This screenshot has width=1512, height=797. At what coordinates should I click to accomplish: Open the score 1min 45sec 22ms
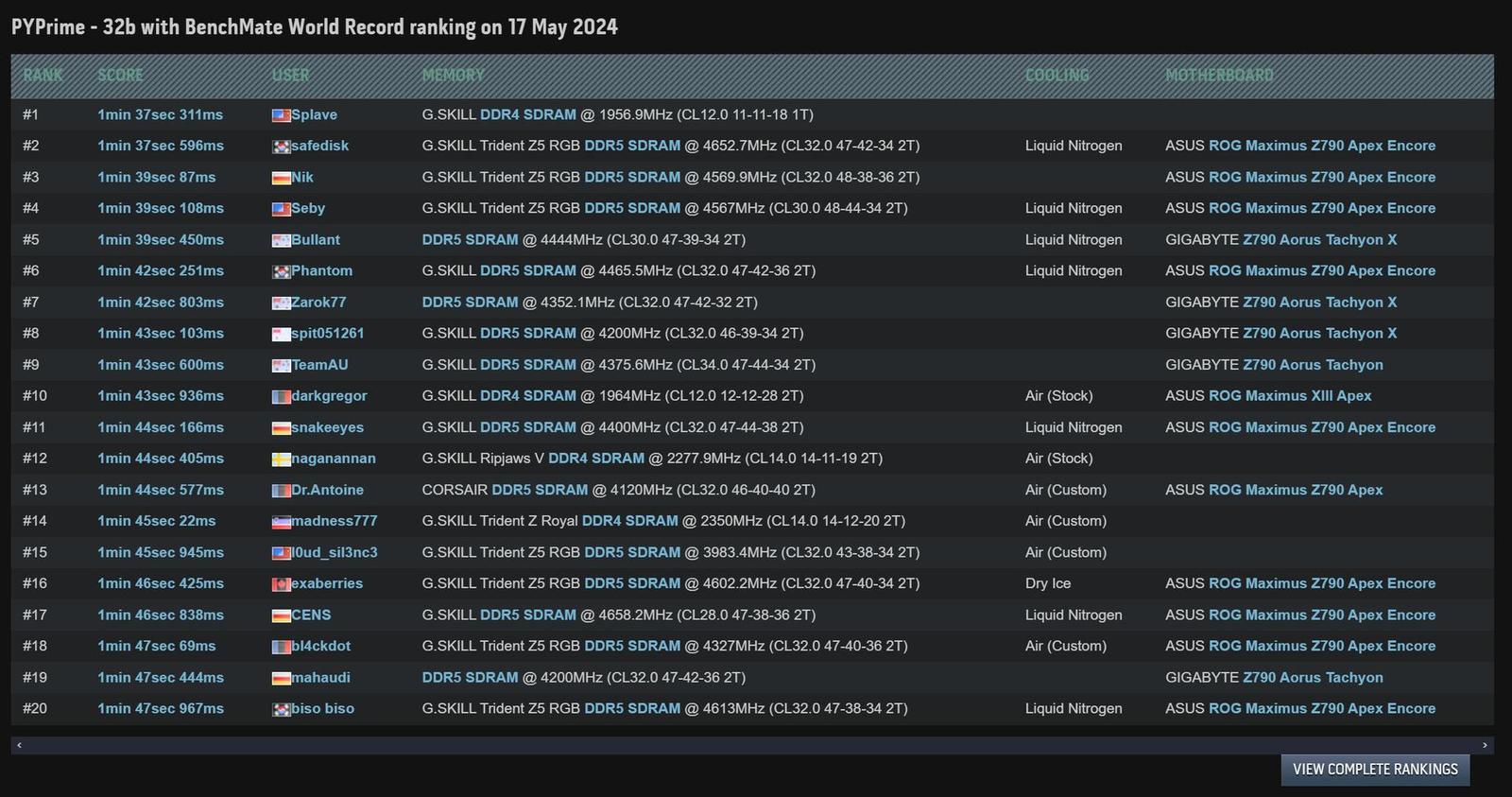pos(157,521)
